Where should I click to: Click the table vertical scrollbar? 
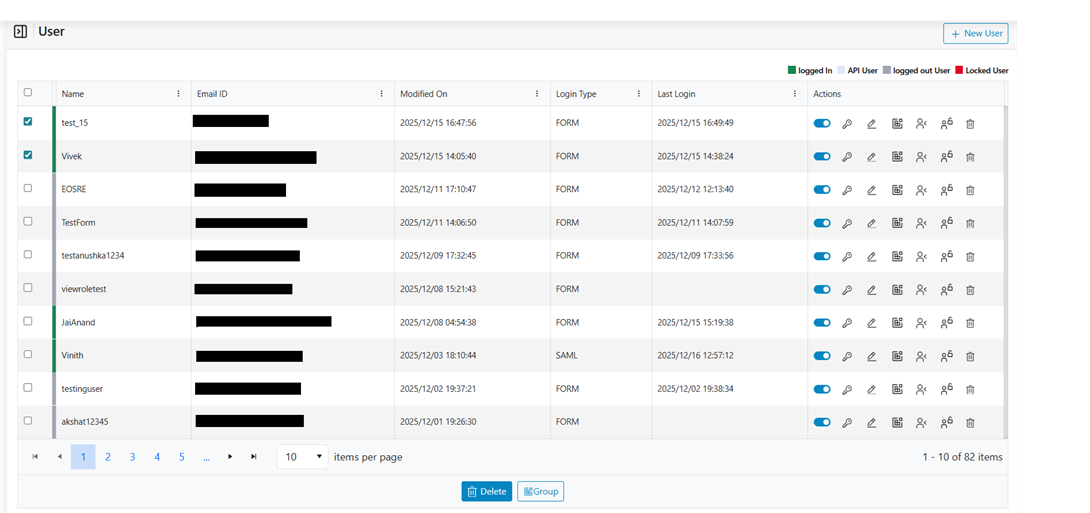coord(1006,272)
